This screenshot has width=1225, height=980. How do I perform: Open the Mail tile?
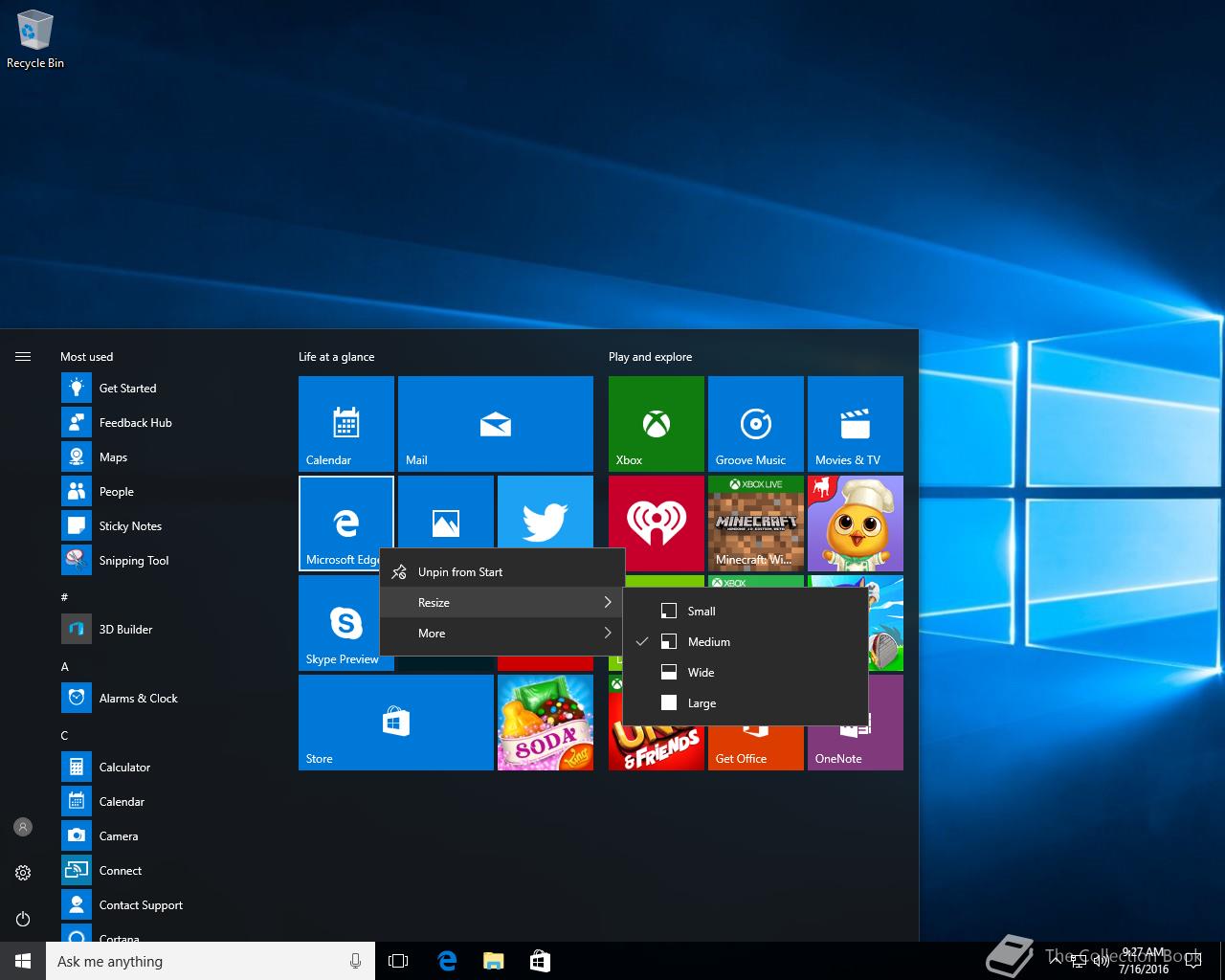pyautogui.click(x=496, y=423)
